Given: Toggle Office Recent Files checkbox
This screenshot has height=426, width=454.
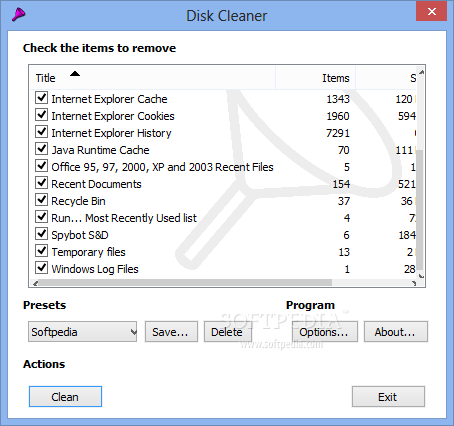Looking at the screenshot, I should click(x=41, y=166).
